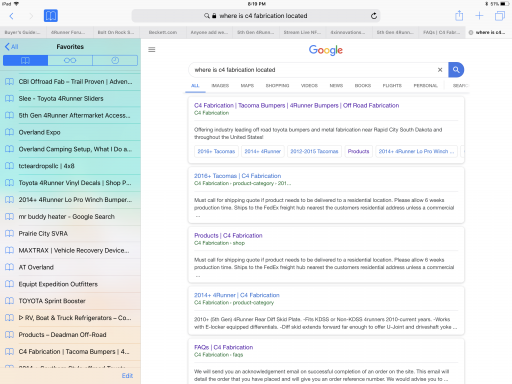Select the FLIGHTS results filter
This screenshot has width=512, height=384.
pyautogui.click(x=392, y=86)
